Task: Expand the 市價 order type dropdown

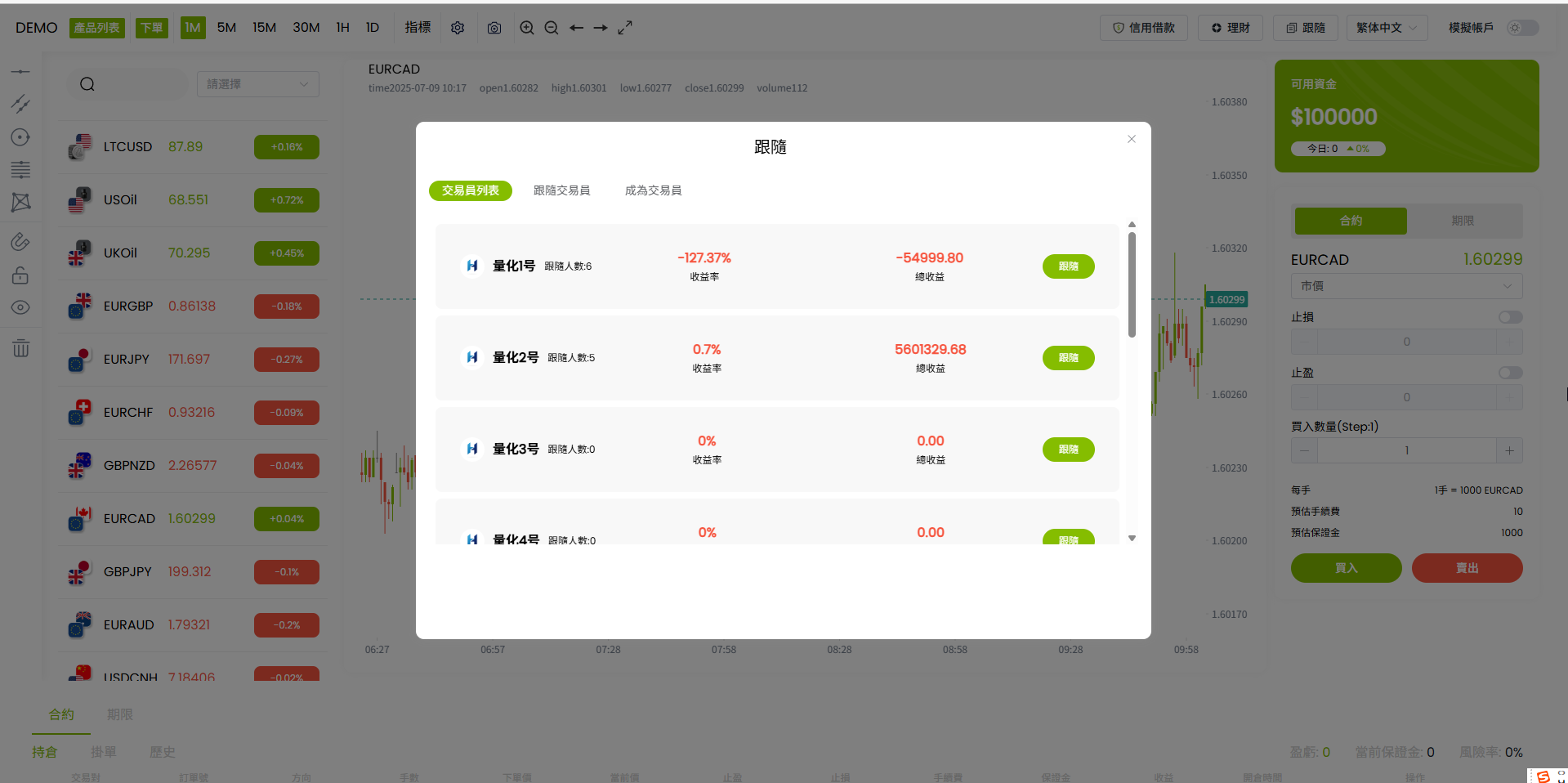Action: (1406, 286)
